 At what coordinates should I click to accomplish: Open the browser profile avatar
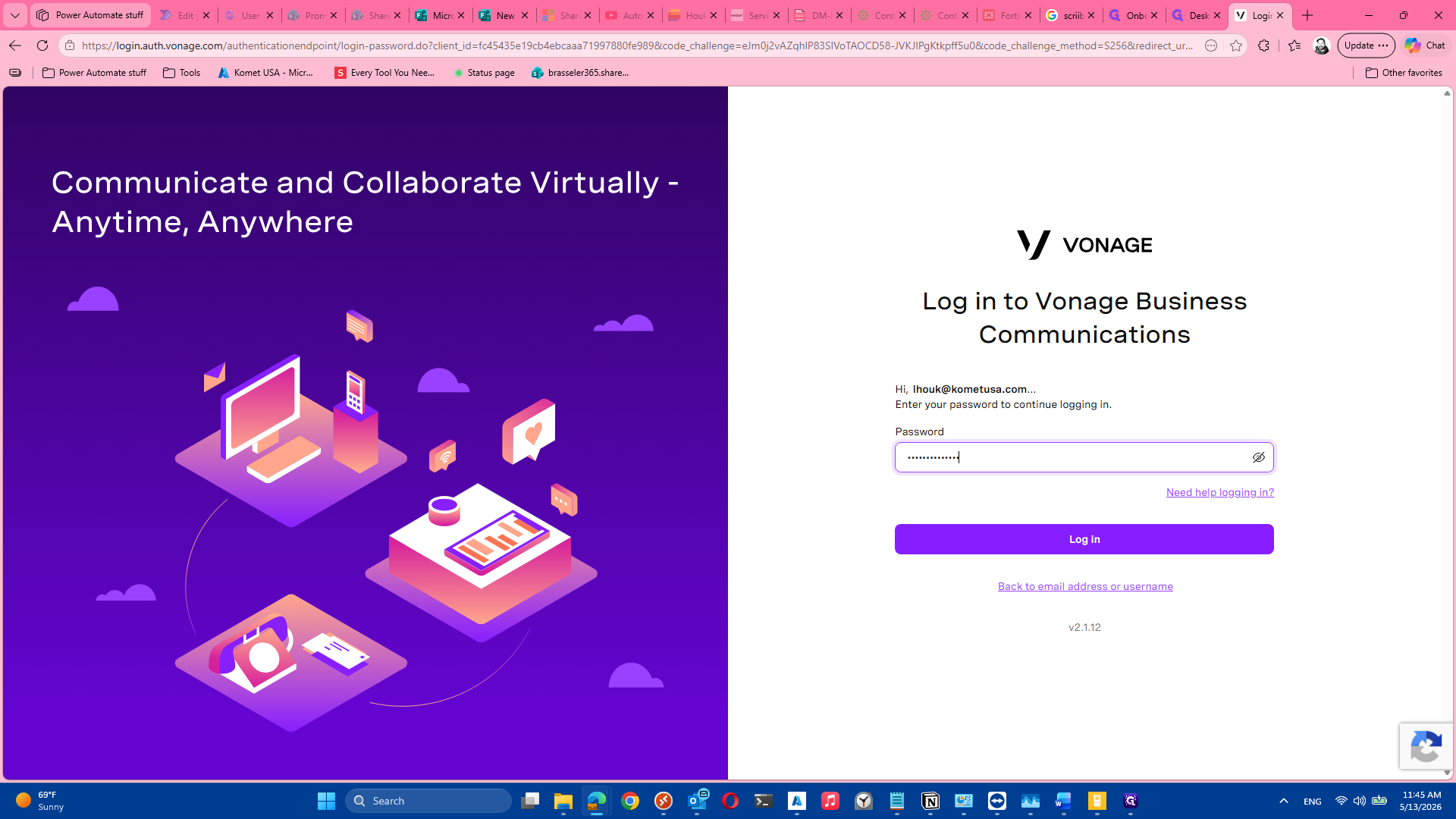point(1321,45)
